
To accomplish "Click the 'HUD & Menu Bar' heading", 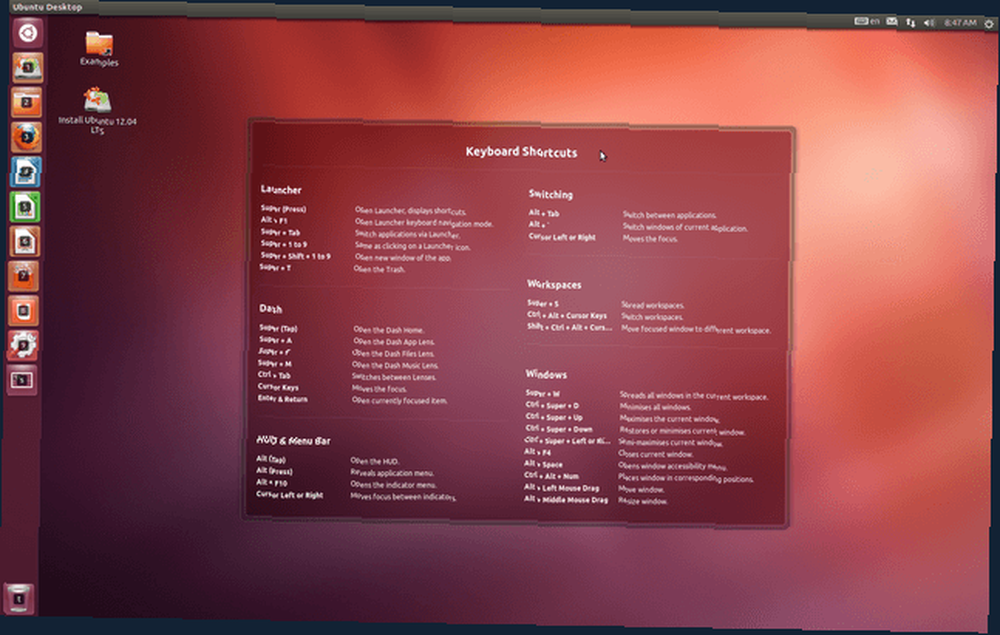I will 293,441.
